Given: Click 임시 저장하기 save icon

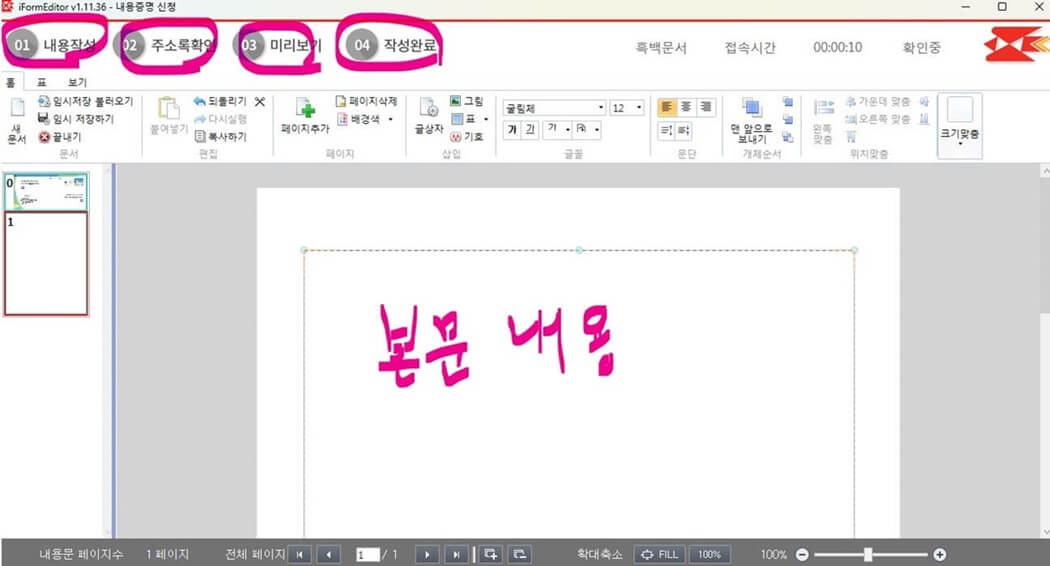Looking at the screenshot, I should 44,119.
